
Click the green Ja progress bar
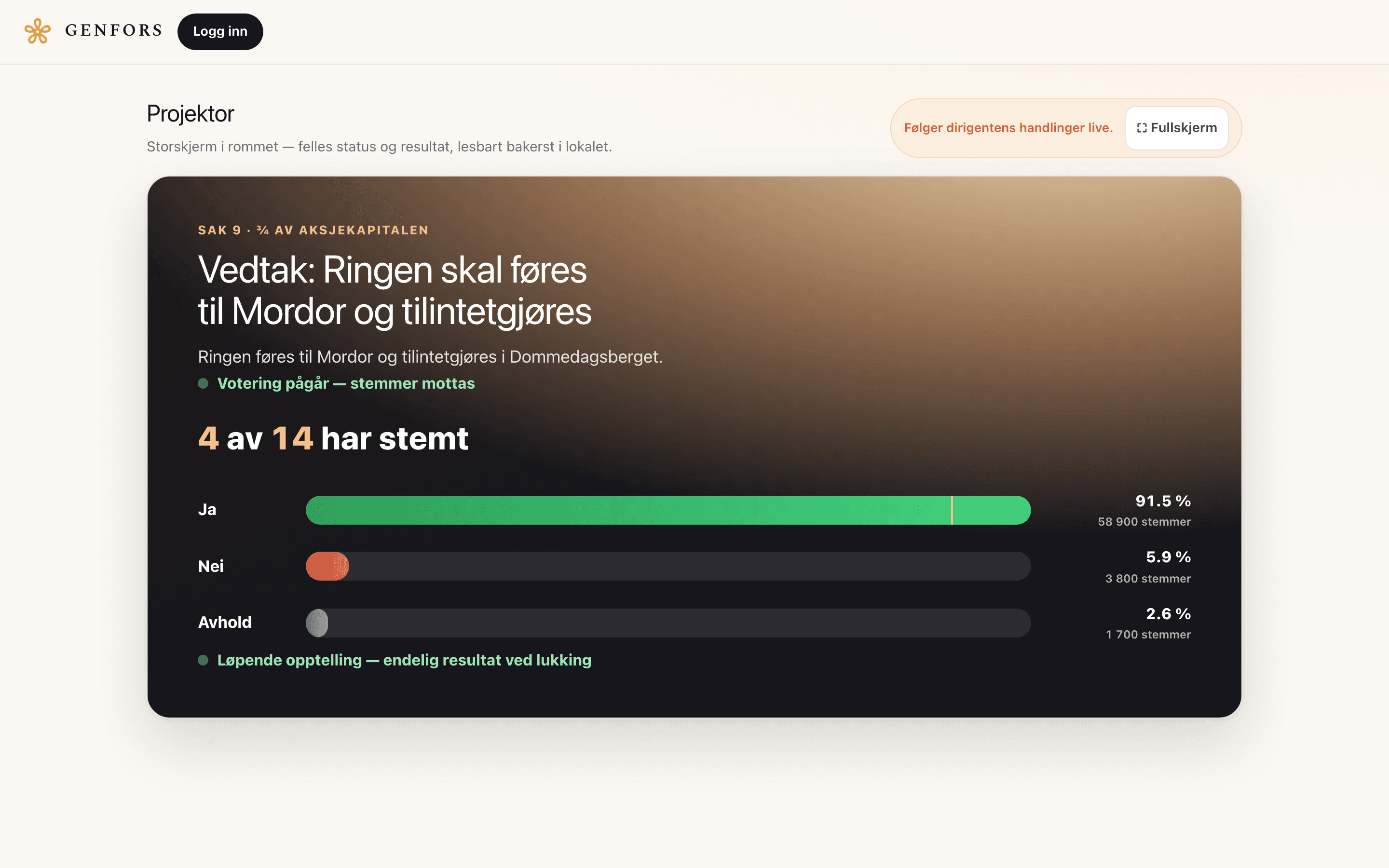(668, 510)
